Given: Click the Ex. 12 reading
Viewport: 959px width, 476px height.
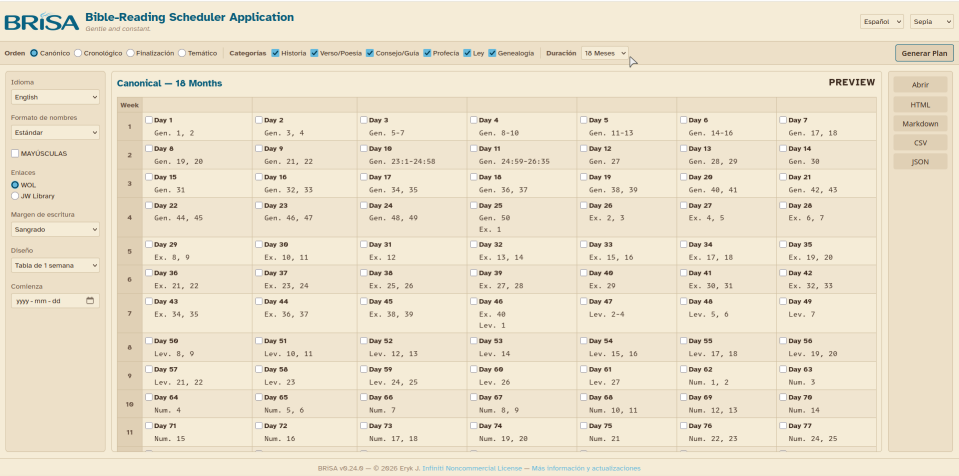Looking at the screenshot, I should tap(382, 258).
